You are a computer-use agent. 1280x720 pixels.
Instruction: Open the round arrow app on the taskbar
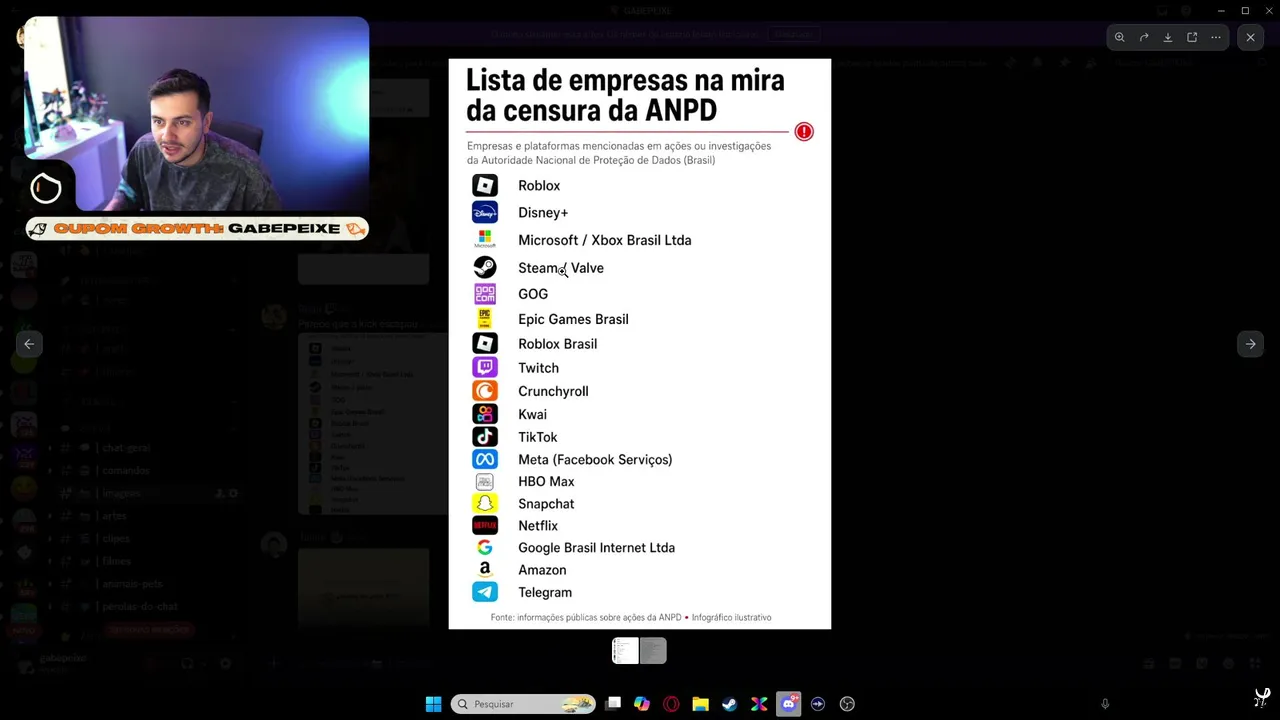818,704
